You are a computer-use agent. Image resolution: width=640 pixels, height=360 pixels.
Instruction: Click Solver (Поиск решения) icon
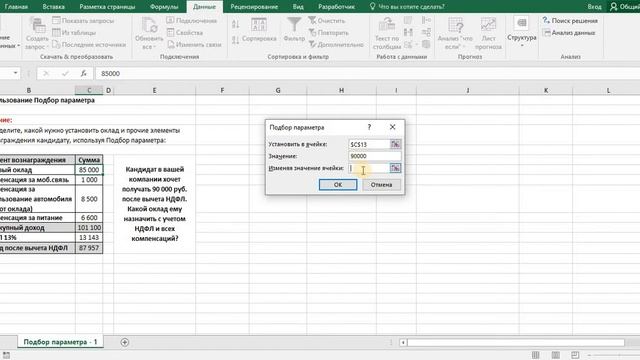point(546,20)
